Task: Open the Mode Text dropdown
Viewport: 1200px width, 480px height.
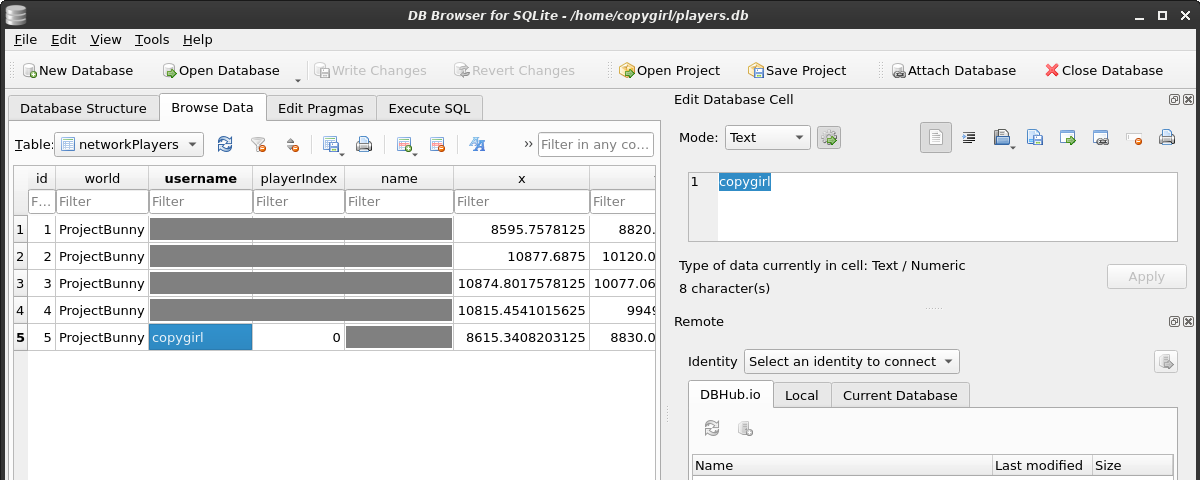Action: [767, 138]
